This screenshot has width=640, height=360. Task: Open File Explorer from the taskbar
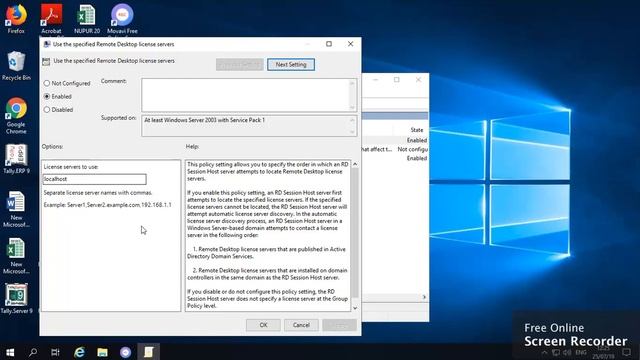click(x=102, y=352)
